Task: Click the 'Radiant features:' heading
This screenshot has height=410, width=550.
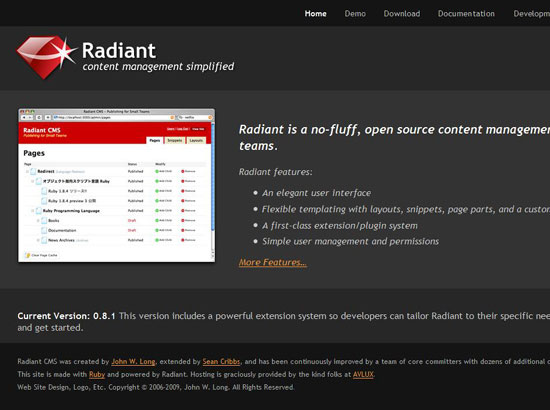Action: [x=275, y=172]
